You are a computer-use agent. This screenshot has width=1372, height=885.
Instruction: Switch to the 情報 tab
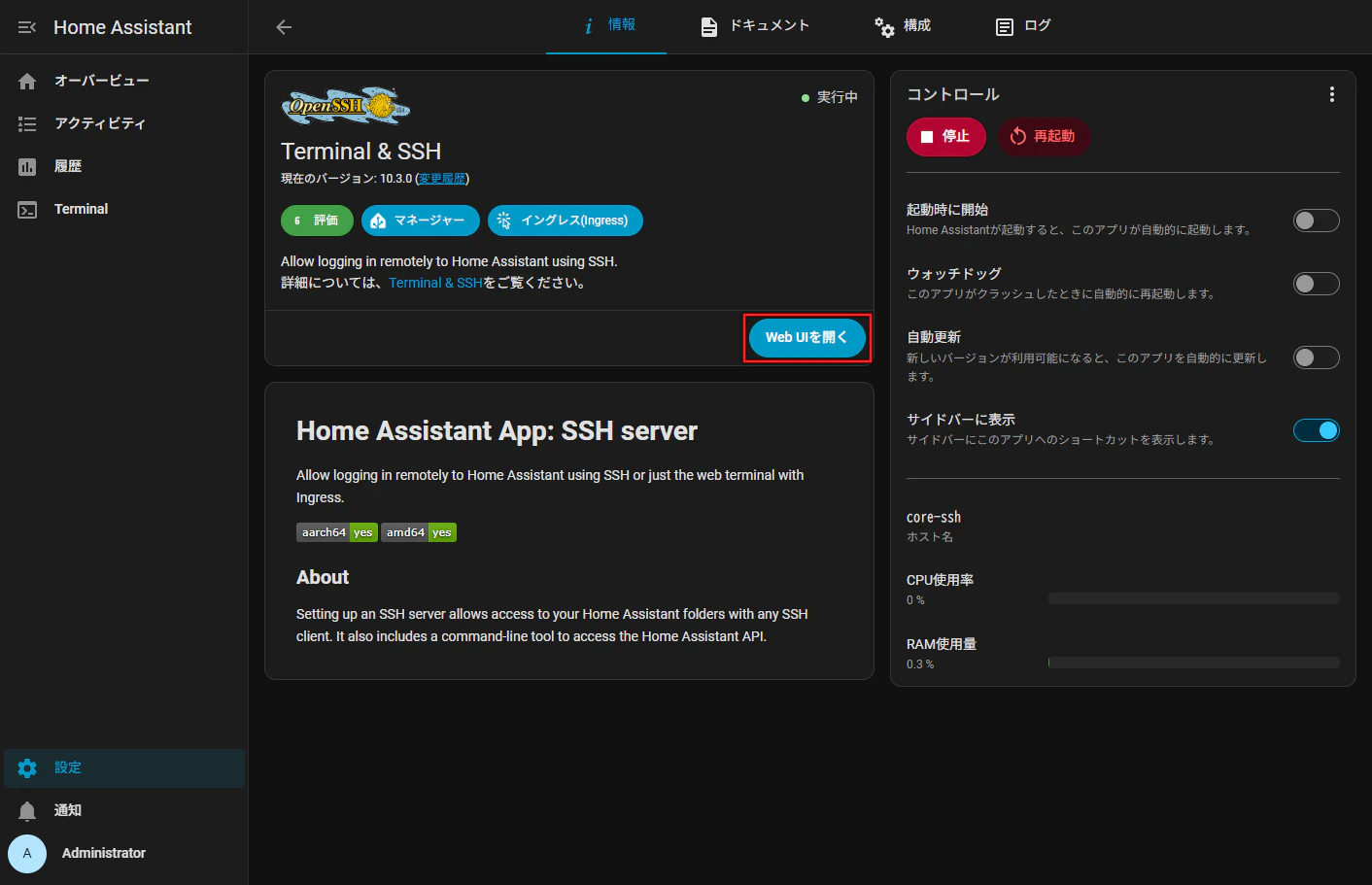pyautogui.click(x=606, y=26)
